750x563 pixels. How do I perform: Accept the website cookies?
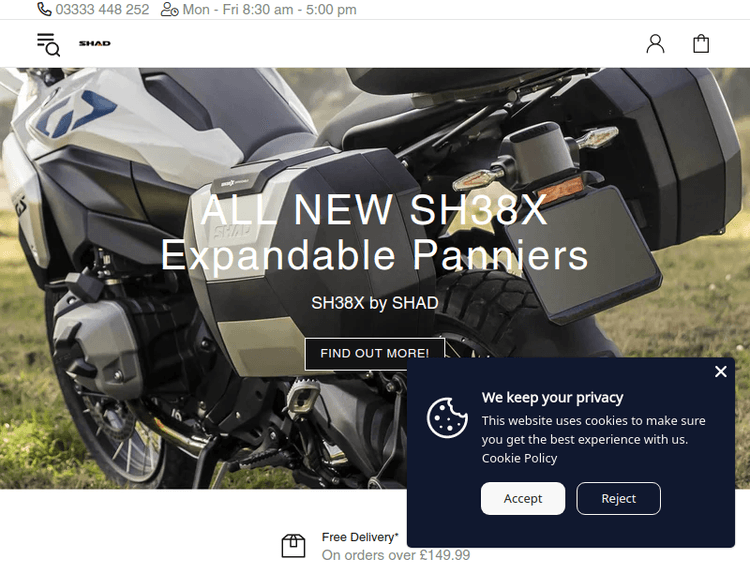coord(523,498)
